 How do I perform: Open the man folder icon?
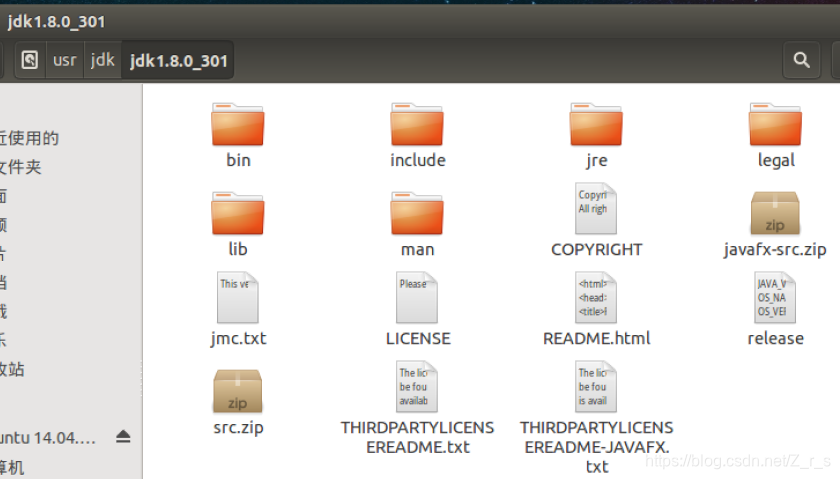click(x=417, y=213)
